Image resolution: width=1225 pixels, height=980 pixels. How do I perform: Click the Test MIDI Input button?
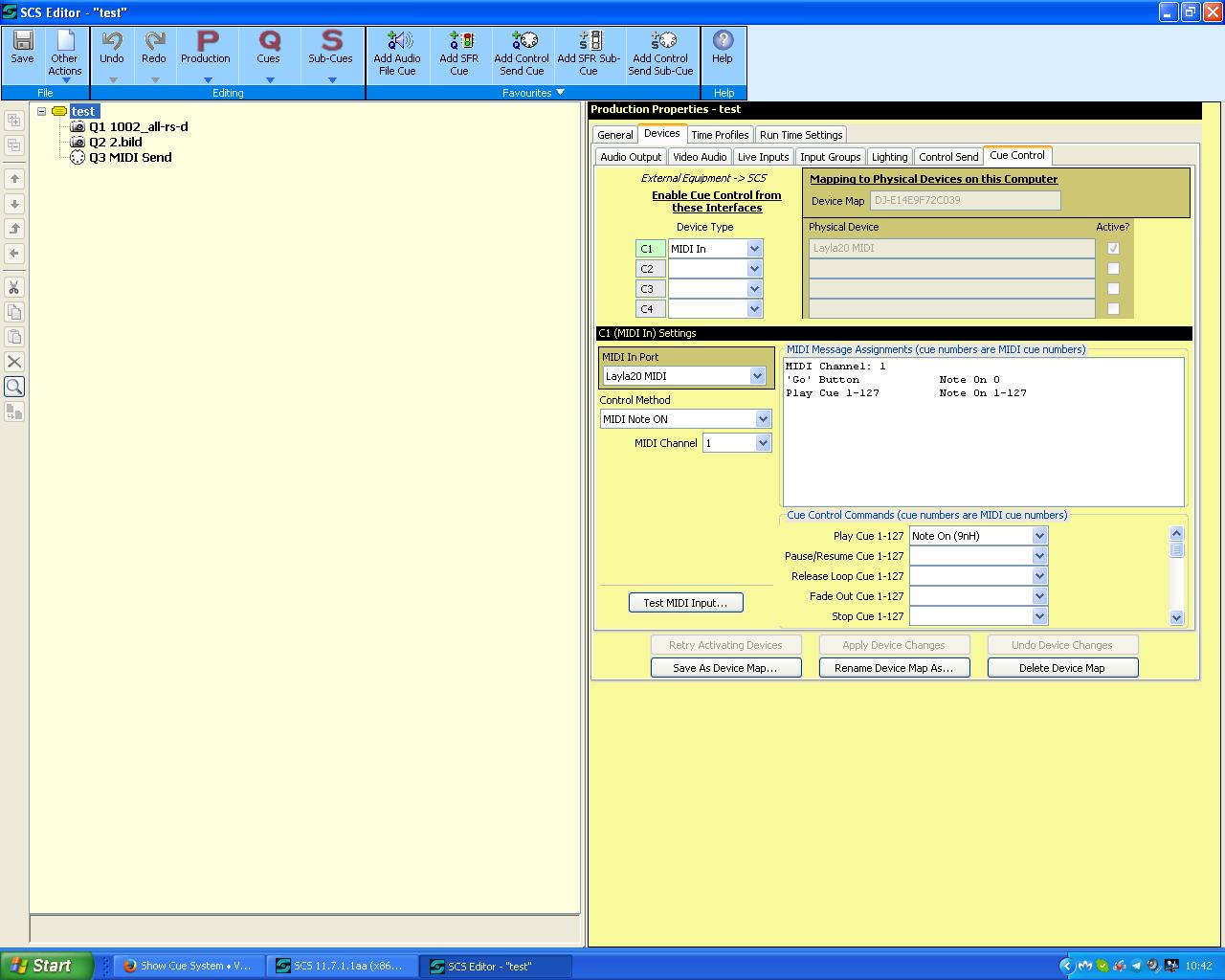tap(685, 603)
